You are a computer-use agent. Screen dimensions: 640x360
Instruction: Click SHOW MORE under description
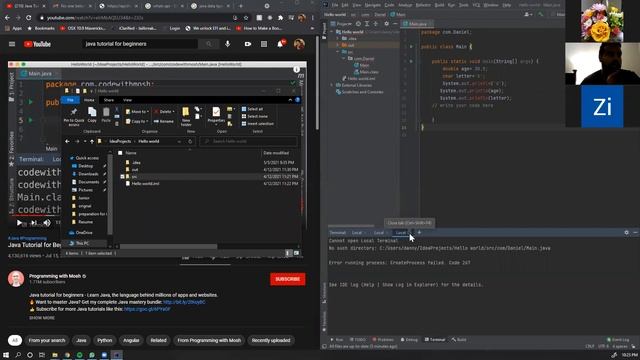(42, 318)
